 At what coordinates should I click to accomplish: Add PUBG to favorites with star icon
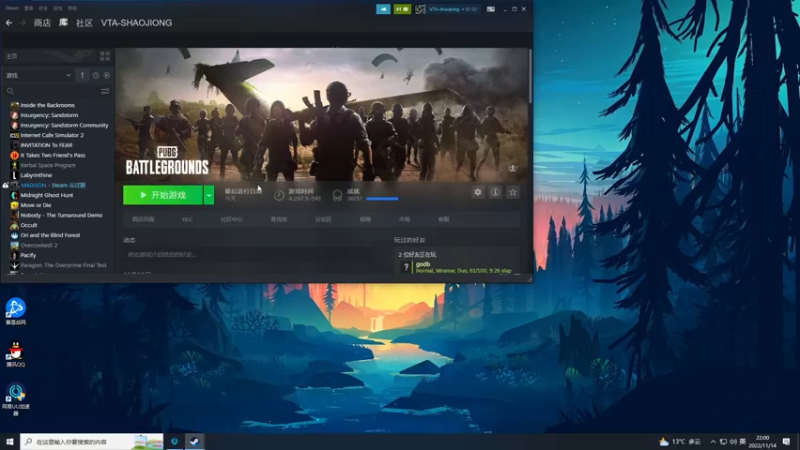(513, 192)
